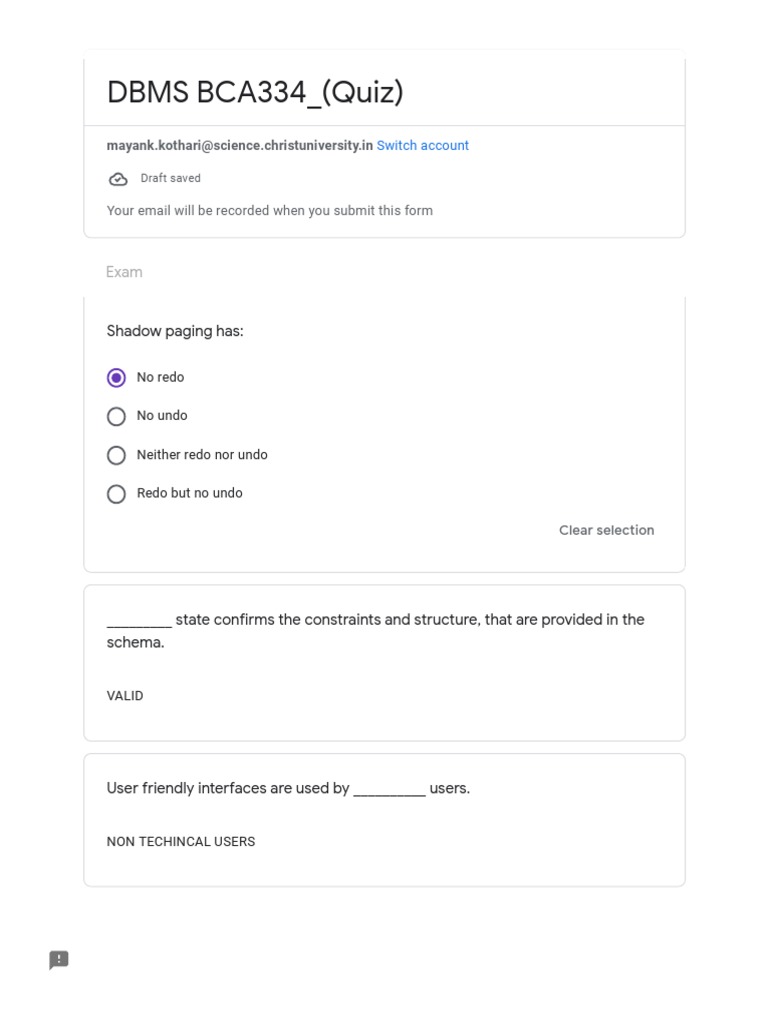This screenshot has width=768, height=1024.
Task: Select the "Redo but no undo" radio button
Action: coord(116,494)
